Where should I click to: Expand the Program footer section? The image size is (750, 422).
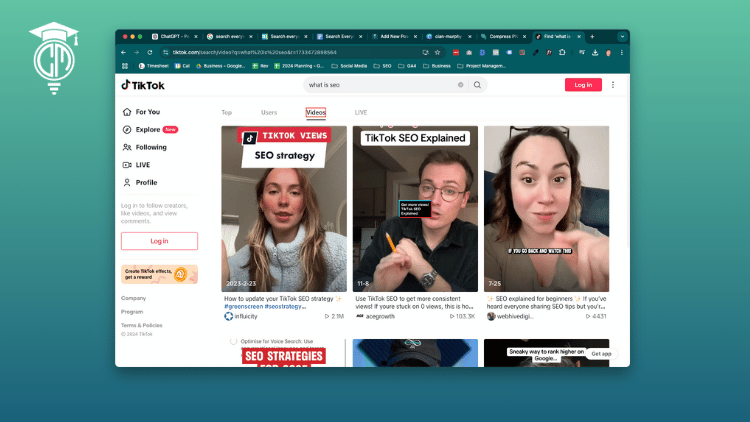point(132,311)
